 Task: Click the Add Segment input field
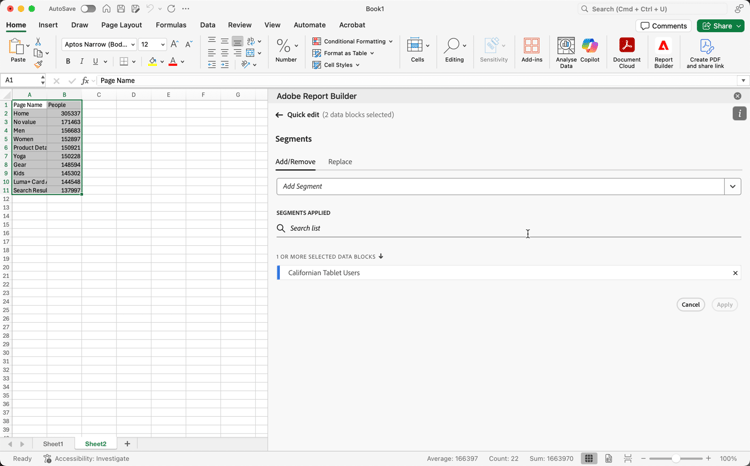click(500, 187)
